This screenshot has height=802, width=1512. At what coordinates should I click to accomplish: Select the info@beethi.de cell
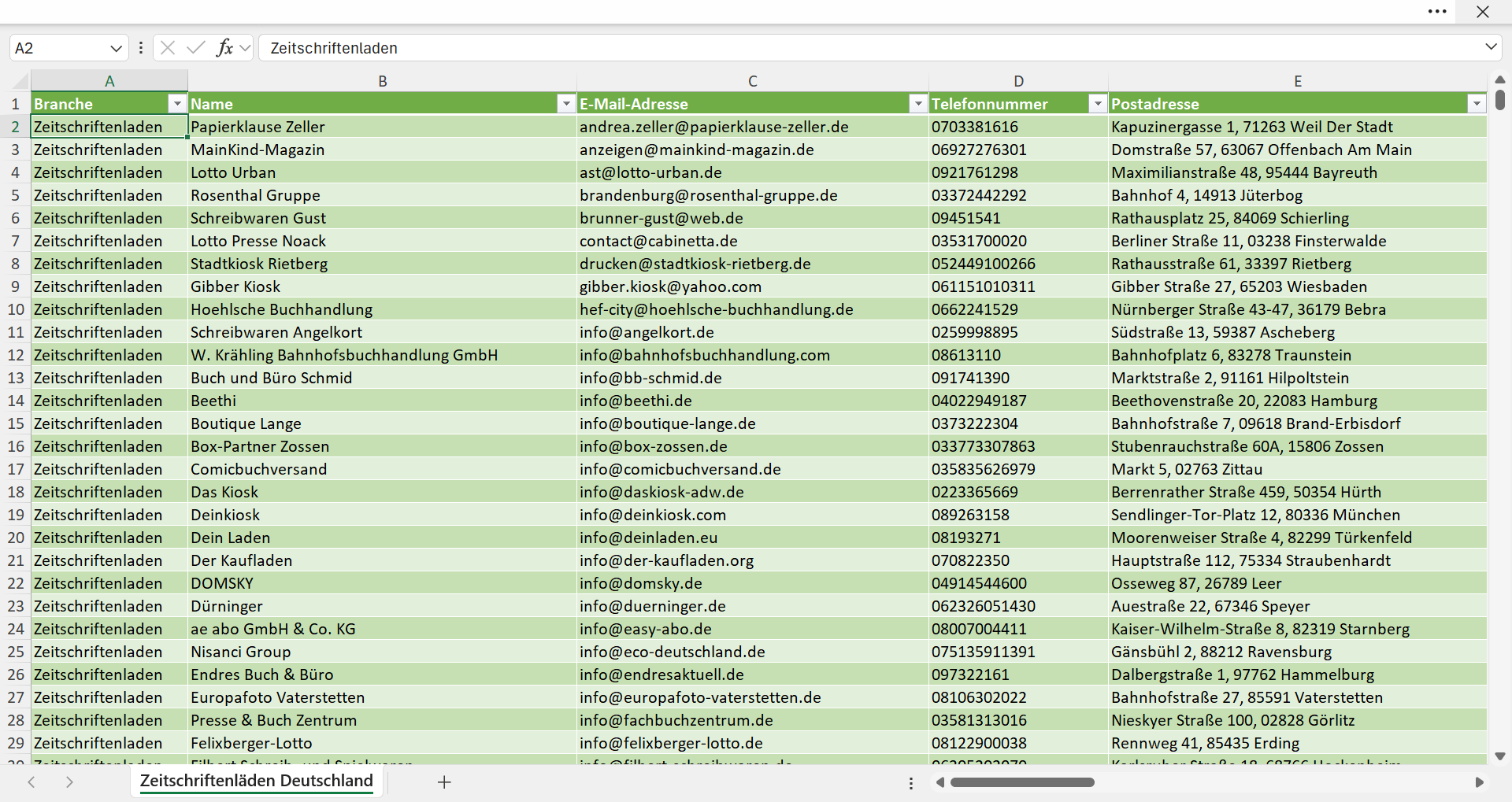click(x=753, y=401)
